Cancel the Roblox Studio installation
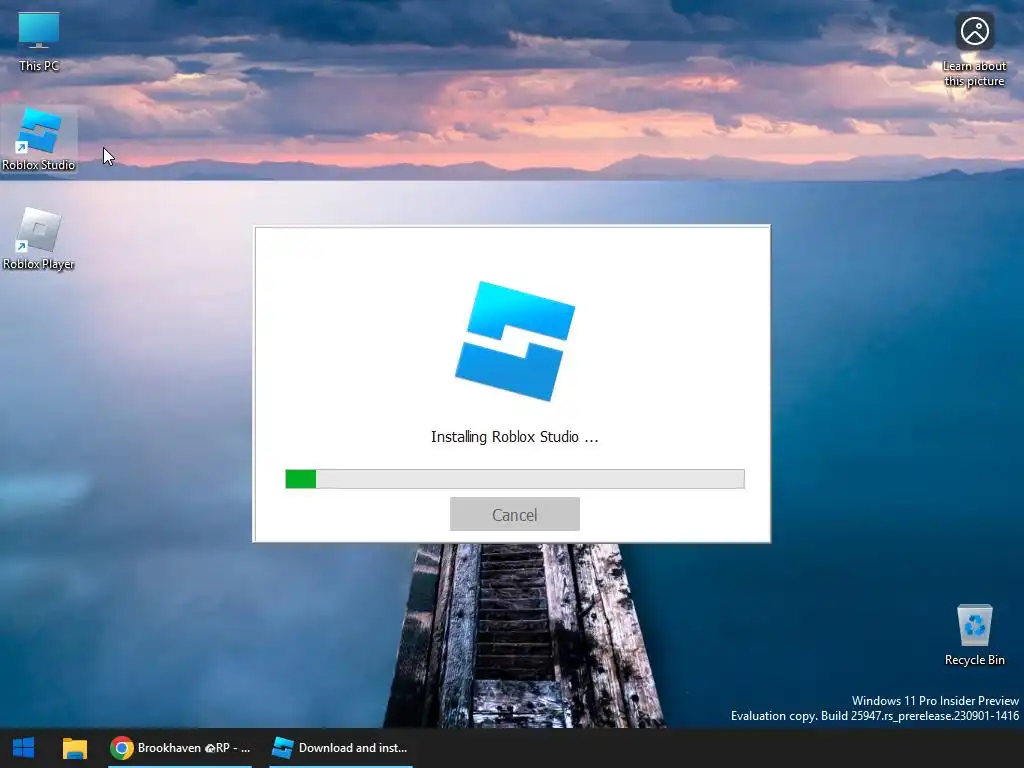This screenshot has height=768, width=1024. coord(515,514)
